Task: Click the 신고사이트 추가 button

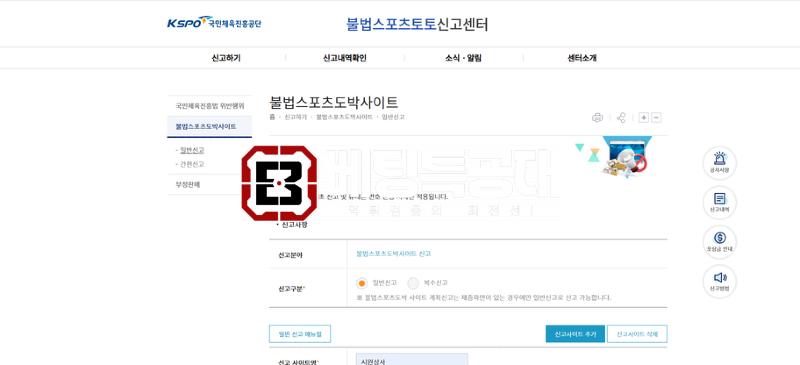Action: coord(575,334)
